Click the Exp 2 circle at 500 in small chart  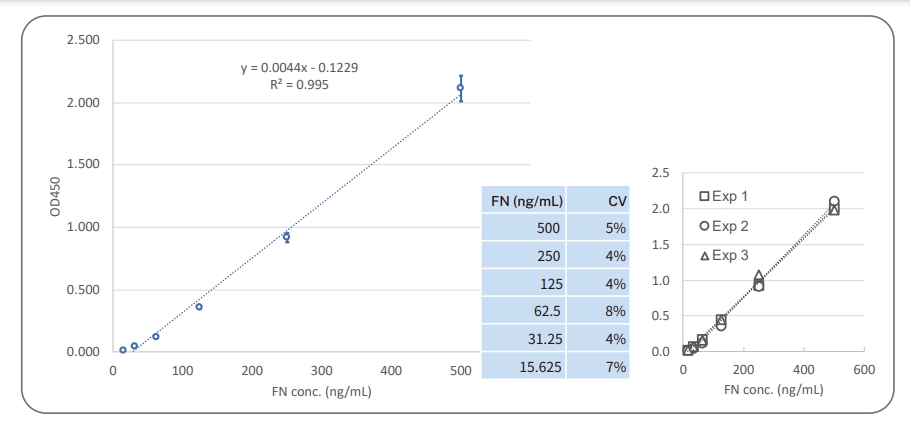point(834,202)
